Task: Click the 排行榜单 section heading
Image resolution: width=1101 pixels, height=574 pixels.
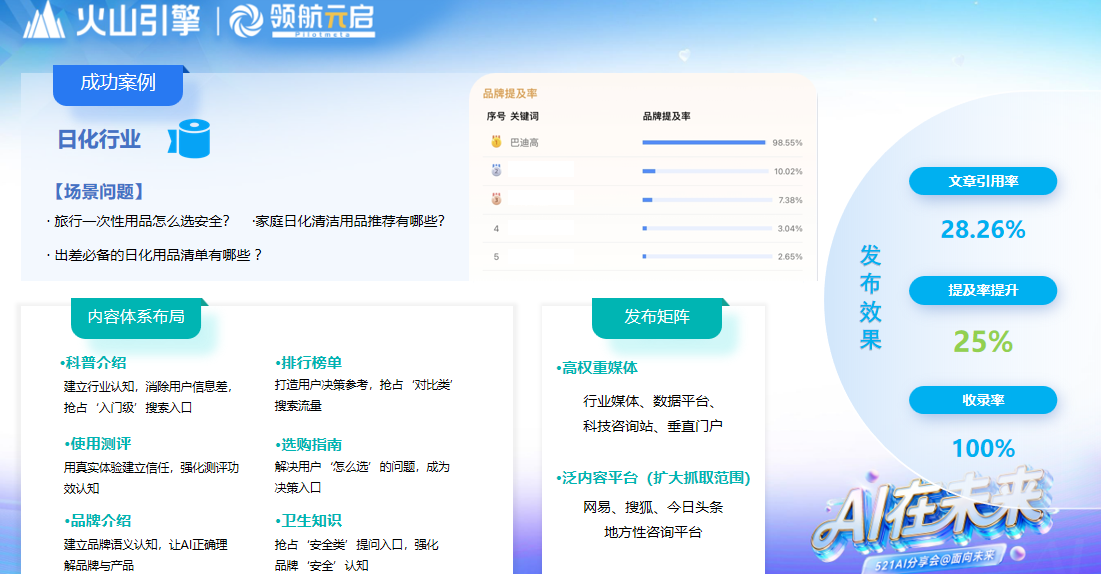Action: [x=308, y=363]
